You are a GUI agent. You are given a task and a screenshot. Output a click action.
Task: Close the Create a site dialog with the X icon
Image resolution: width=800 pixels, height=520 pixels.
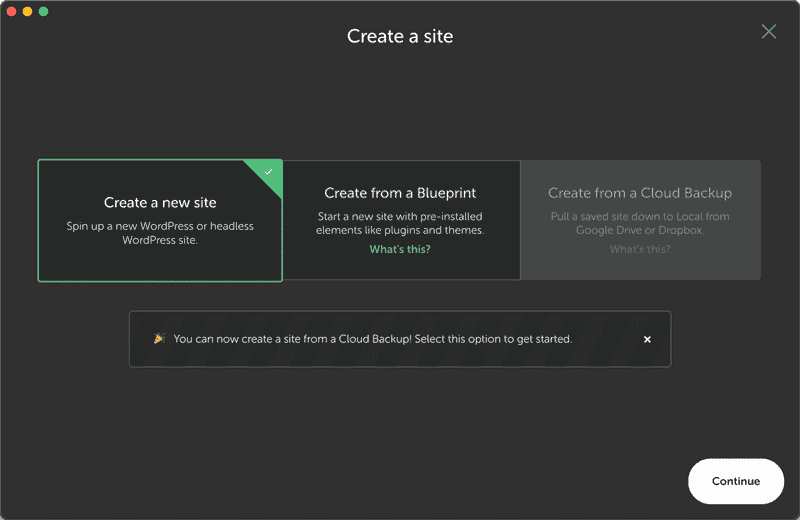coord(768,32)
